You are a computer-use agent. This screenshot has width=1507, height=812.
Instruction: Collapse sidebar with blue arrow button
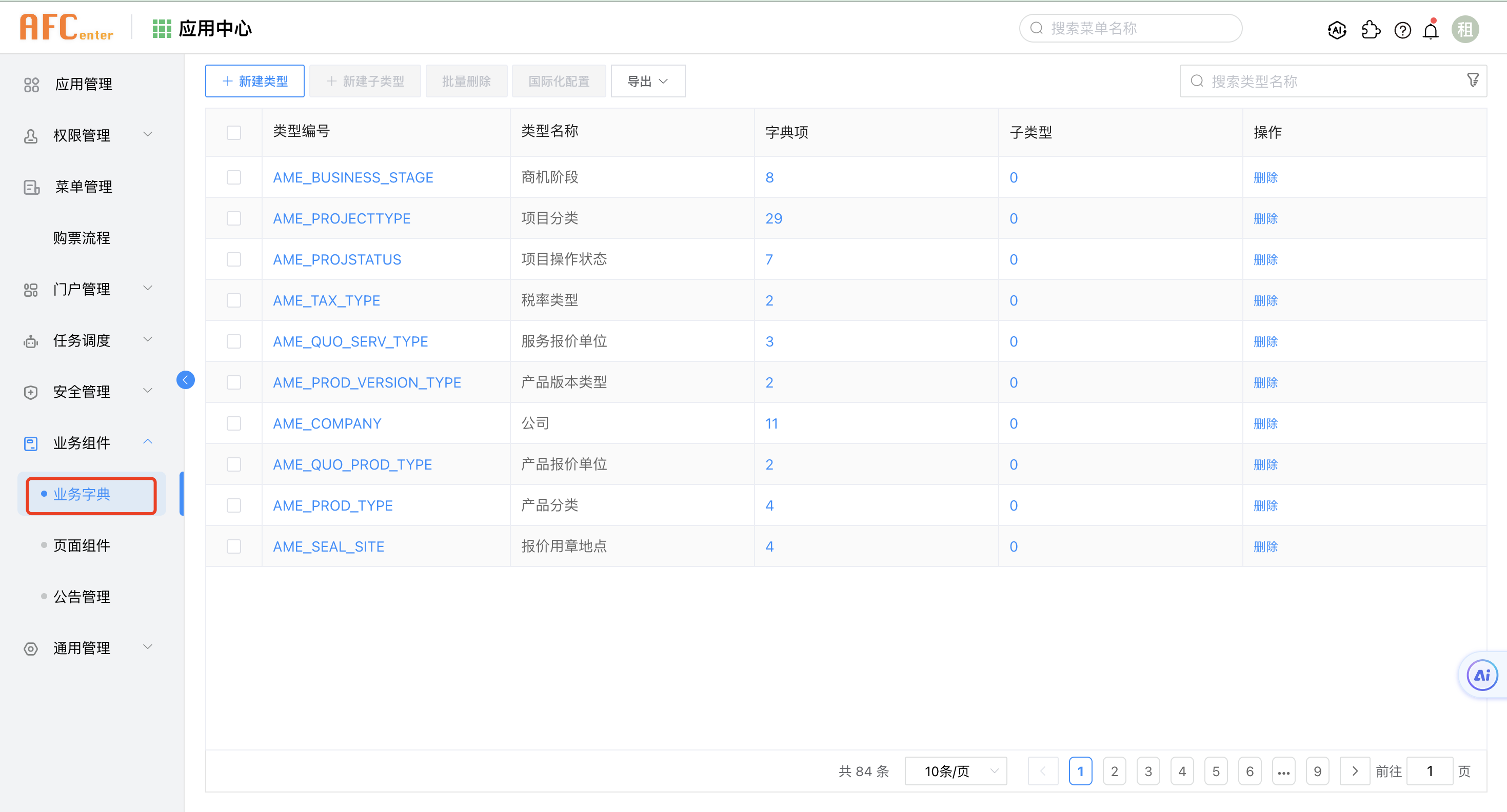click(x=186, y=380)
